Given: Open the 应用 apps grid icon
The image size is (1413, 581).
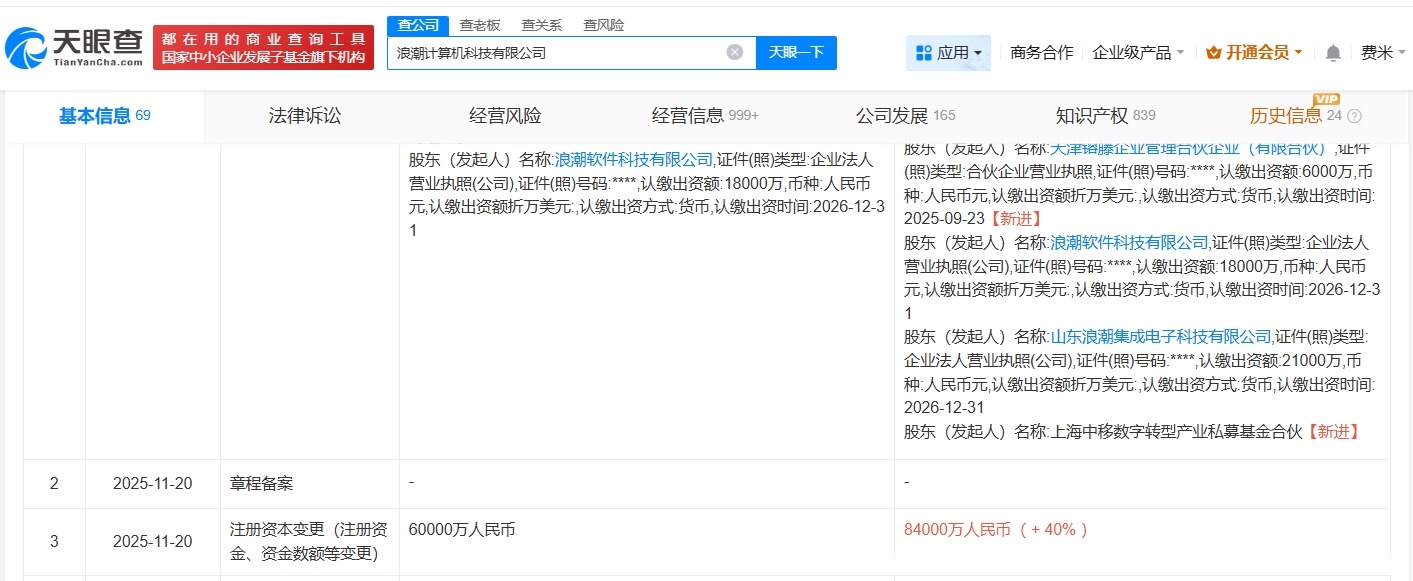Looking at the screenshot, I should tap(923, 53).
